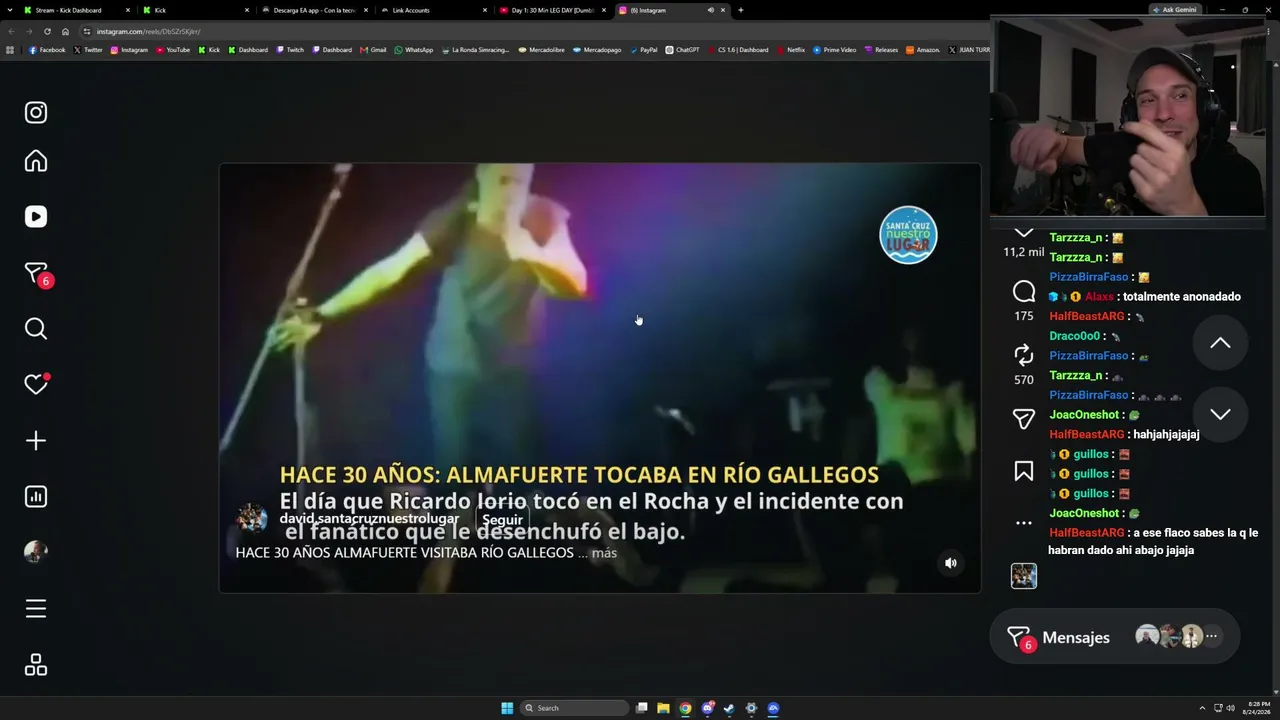The width and height of the screenshot is (1280, 720).
Task: Open the dashboard chart icon in the sidebar
Action: [x=36, y=497]
